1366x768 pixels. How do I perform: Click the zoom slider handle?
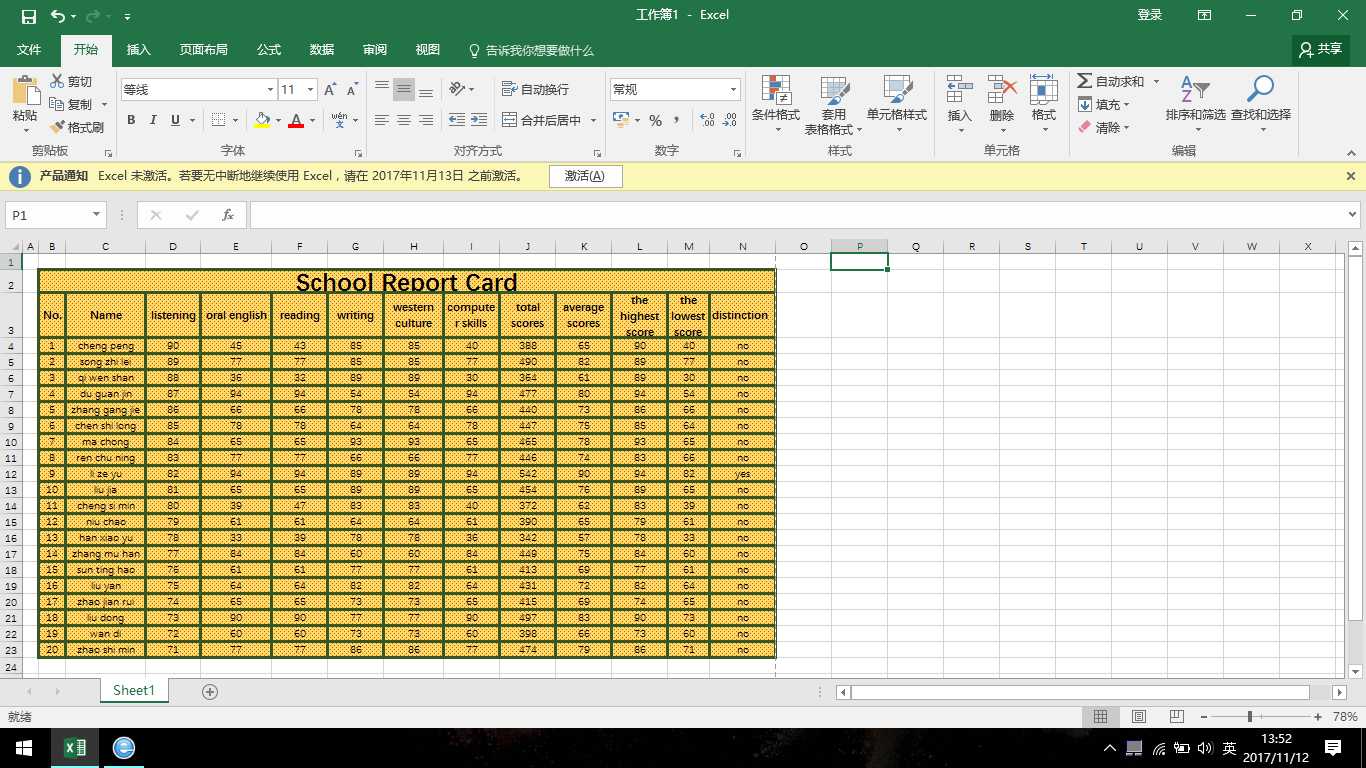pos(1249,717)
